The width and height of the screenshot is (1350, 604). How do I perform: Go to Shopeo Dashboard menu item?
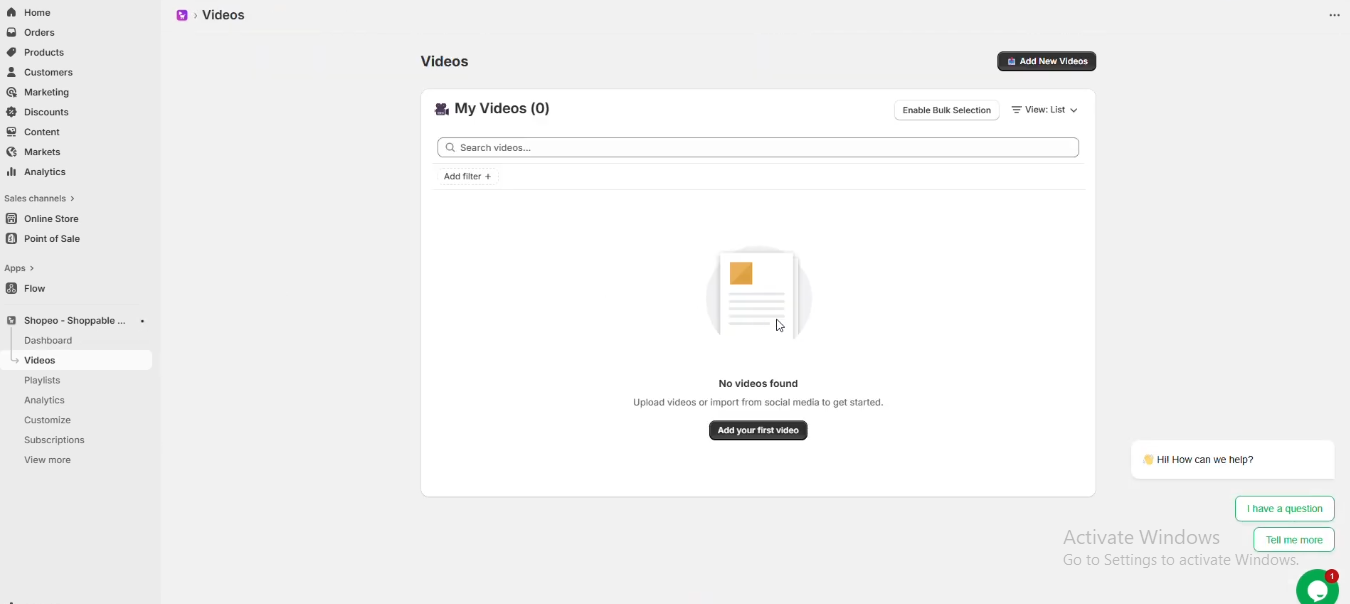pyautogui.click(x=48, y=340)
